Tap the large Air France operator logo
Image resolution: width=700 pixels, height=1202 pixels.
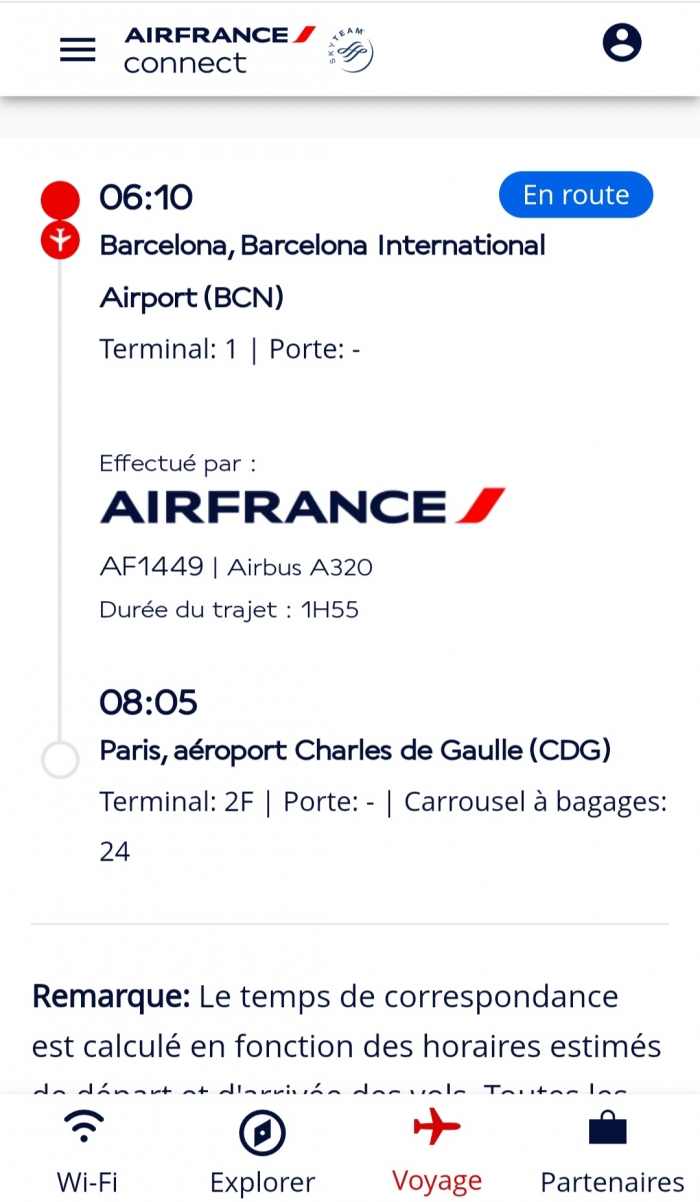click(x=302, y=506)
